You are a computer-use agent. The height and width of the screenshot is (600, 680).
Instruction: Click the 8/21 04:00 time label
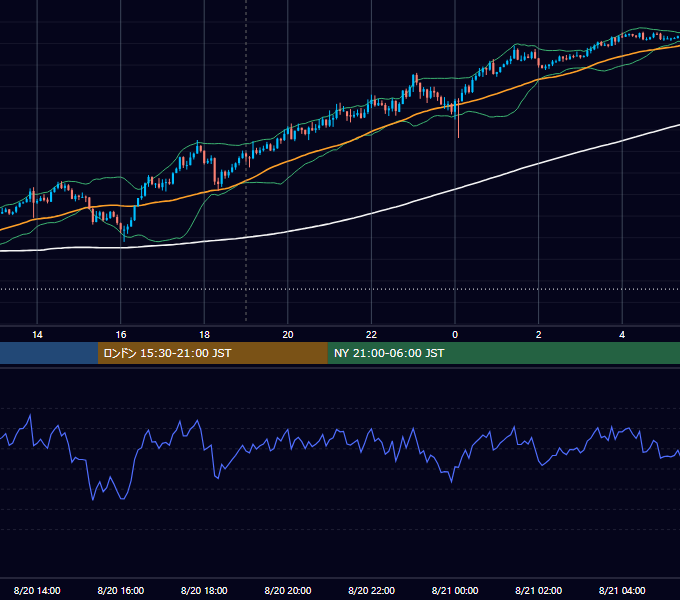tap(622, 590)
